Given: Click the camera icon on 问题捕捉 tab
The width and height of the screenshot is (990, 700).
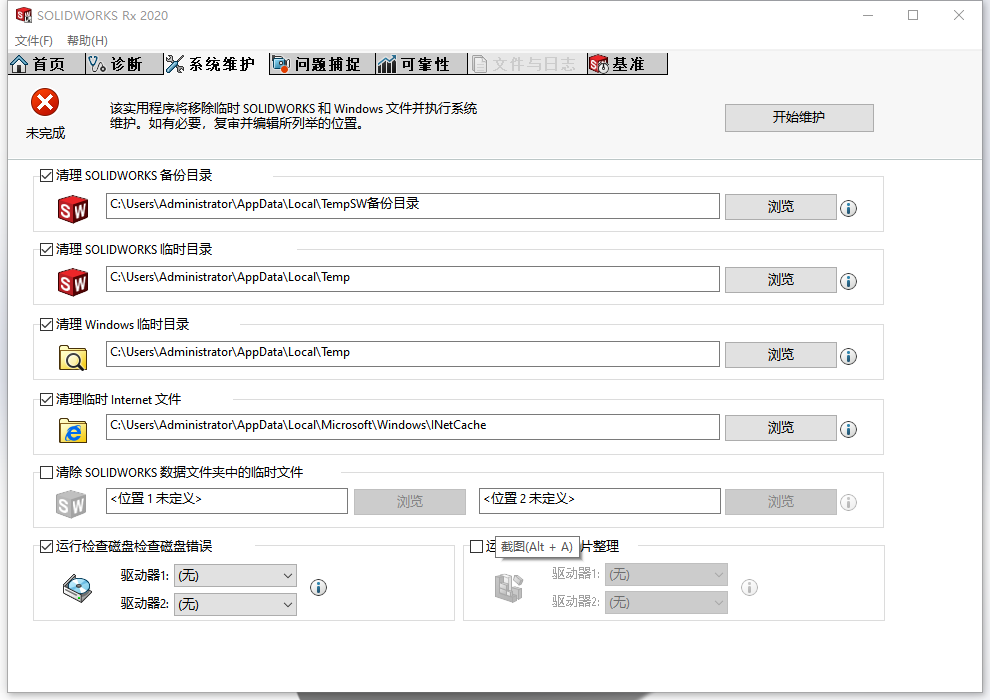Looking at the screenshot, I should click(281, 64).
